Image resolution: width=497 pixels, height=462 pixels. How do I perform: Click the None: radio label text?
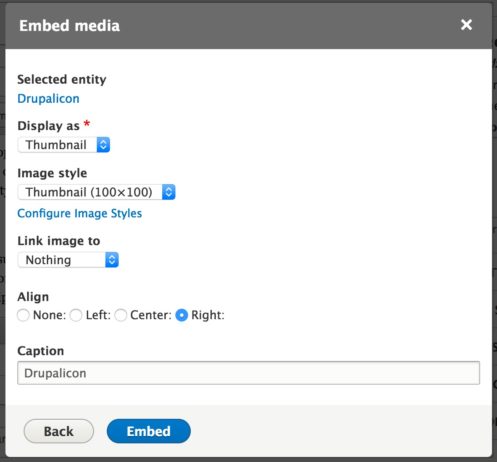(49, 315)
